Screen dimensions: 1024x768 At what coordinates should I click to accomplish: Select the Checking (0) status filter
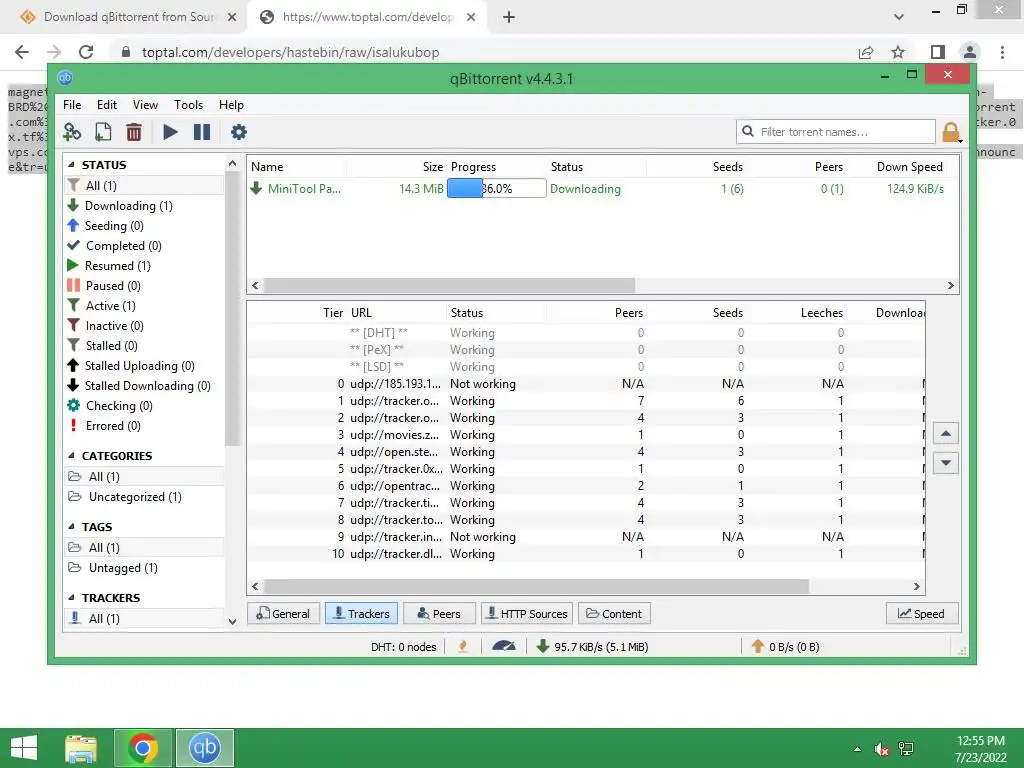120,406
